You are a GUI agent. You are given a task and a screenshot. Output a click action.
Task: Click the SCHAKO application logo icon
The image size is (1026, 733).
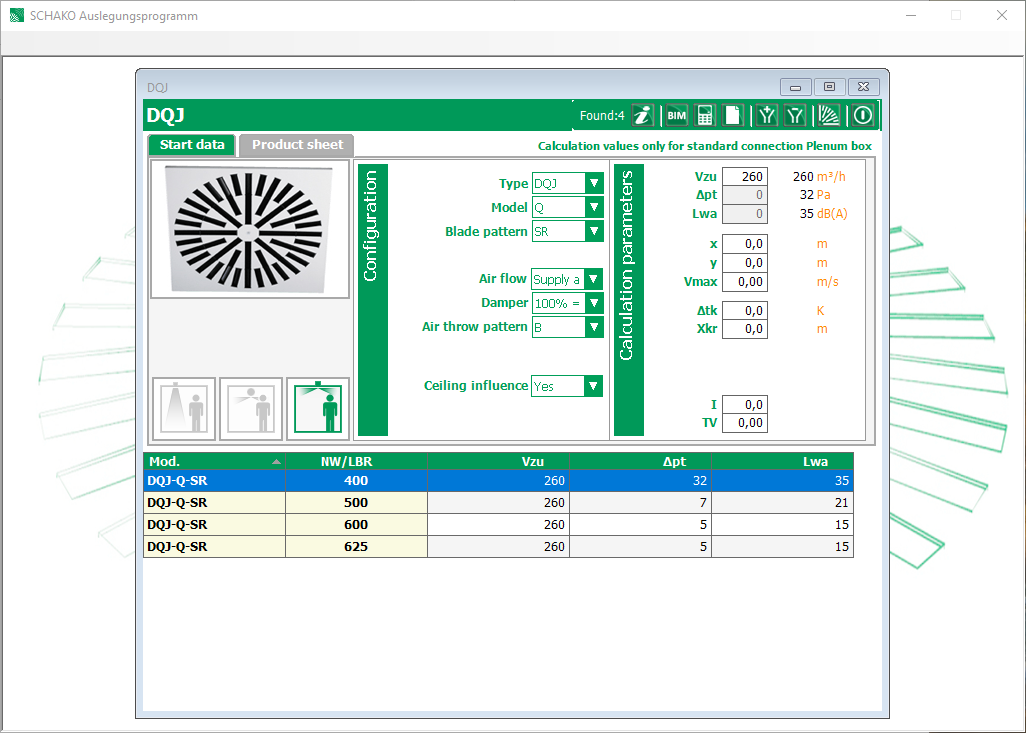coord(16,15)
